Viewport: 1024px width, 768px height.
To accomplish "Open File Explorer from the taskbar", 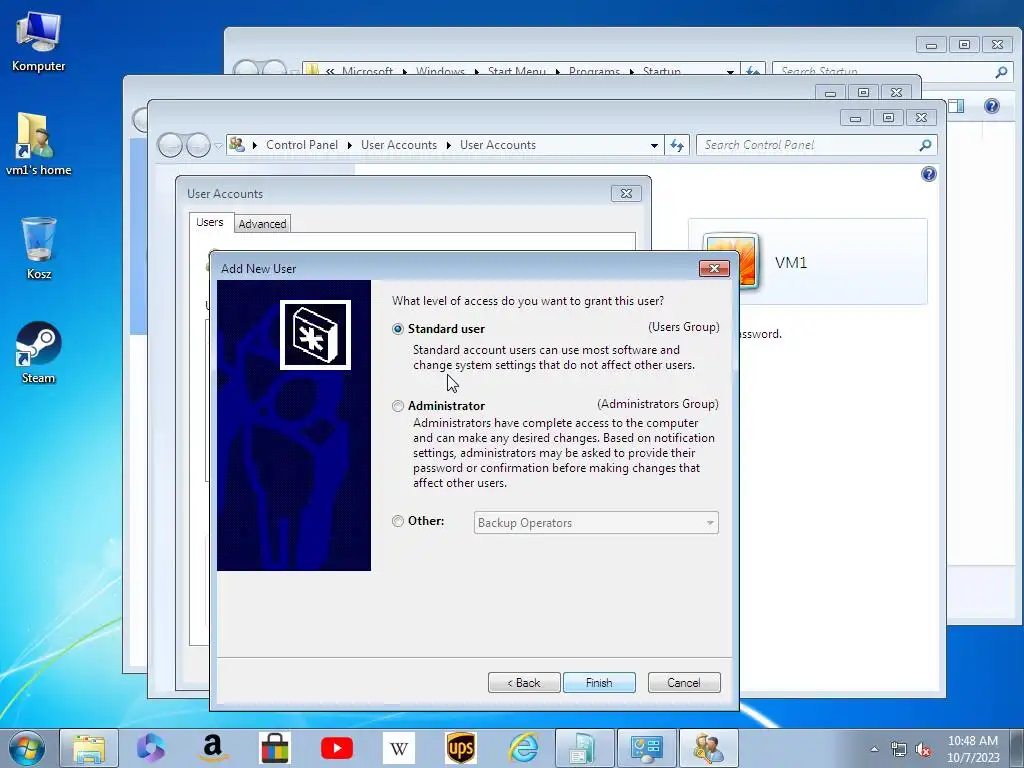I will (x=89, y=748).
